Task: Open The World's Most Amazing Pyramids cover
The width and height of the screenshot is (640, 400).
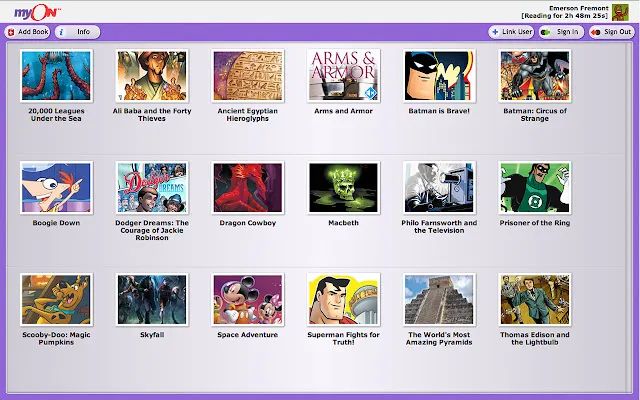Action: pyautogui.click(x=439, y=300)
